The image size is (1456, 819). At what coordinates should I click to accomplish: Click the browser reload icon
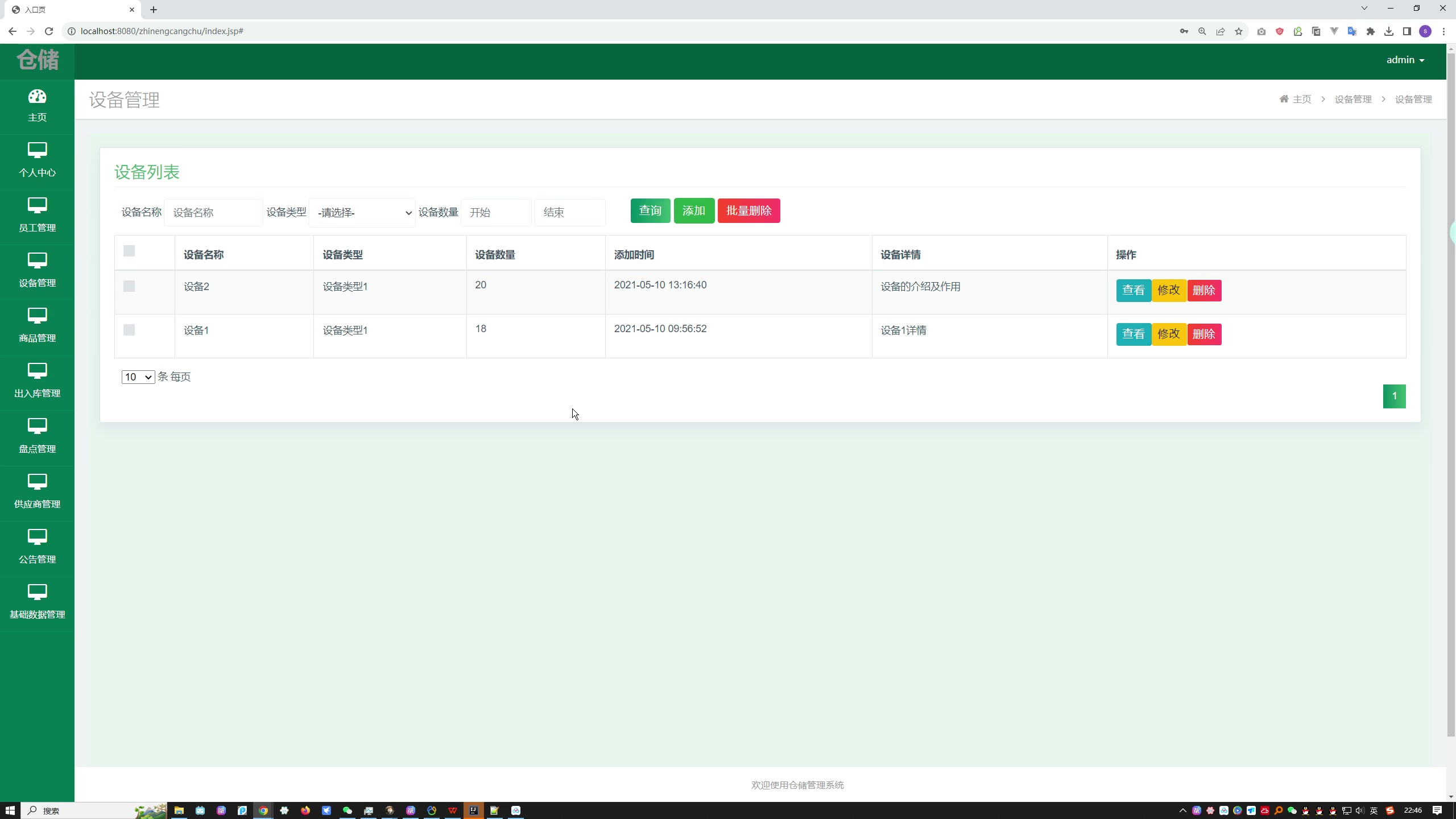point(49,31)
